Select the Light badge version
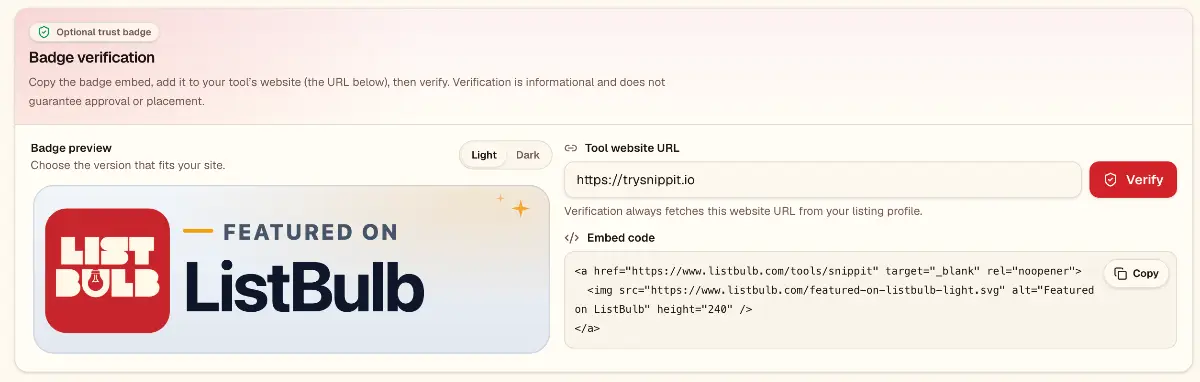Image resolution: width=1200 pixels, height=382 pixels. tap(484, 155)
